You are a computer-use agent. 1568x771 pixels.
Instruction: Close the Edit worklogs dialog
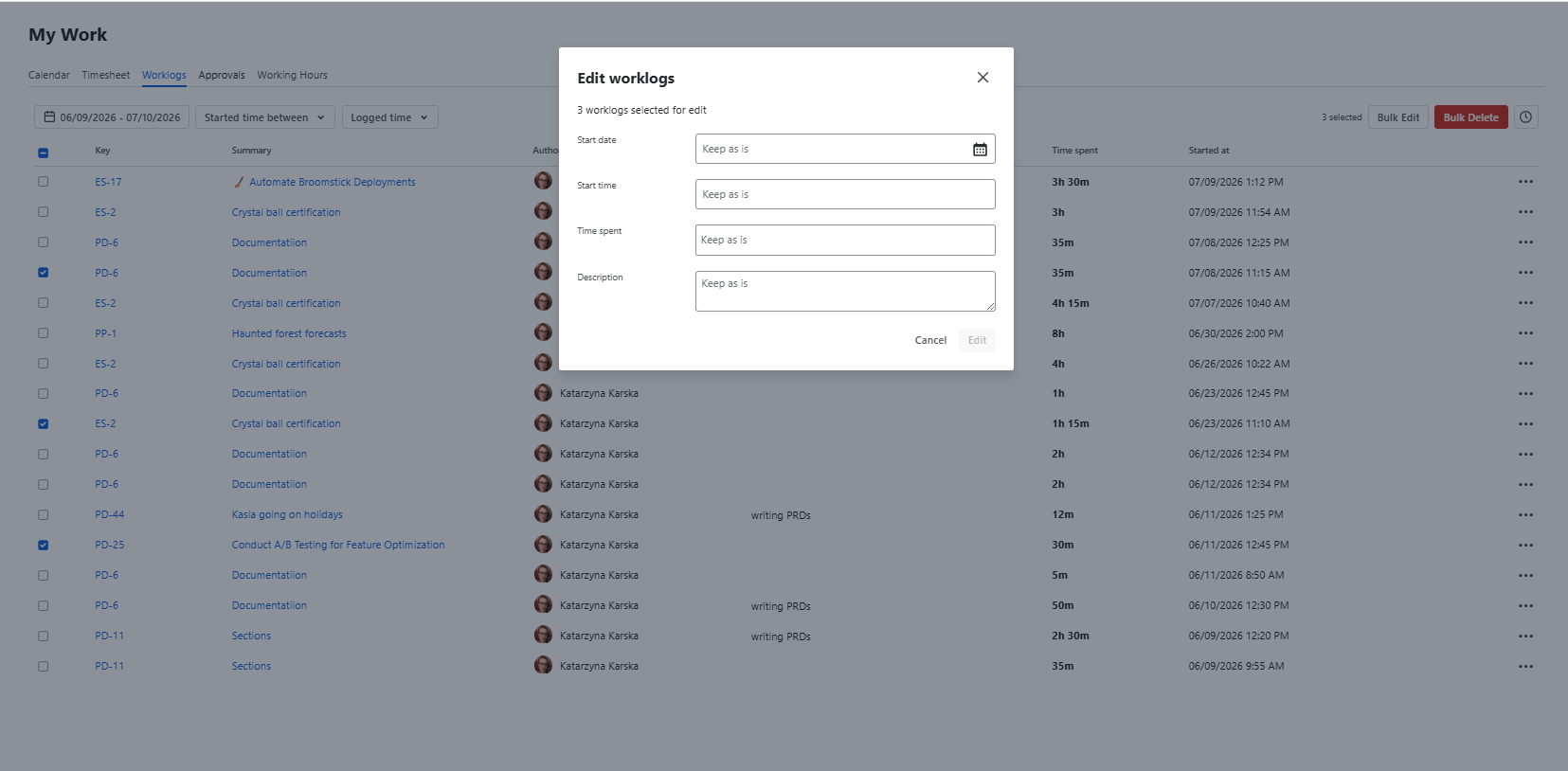pos(982,78)
